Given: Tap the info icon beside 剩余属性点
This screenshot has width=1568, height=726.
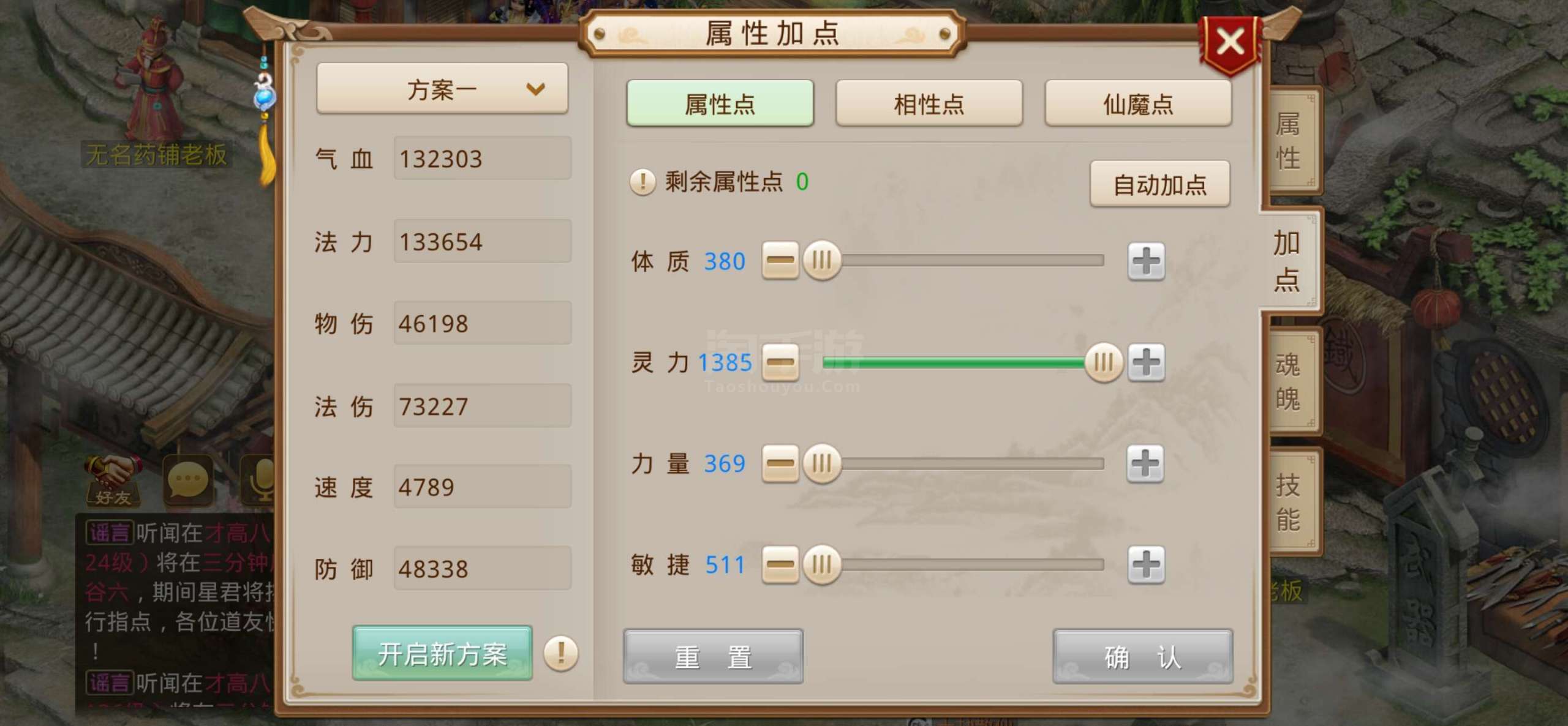Looking at the screenshot, I should click(x=643, y=182).
